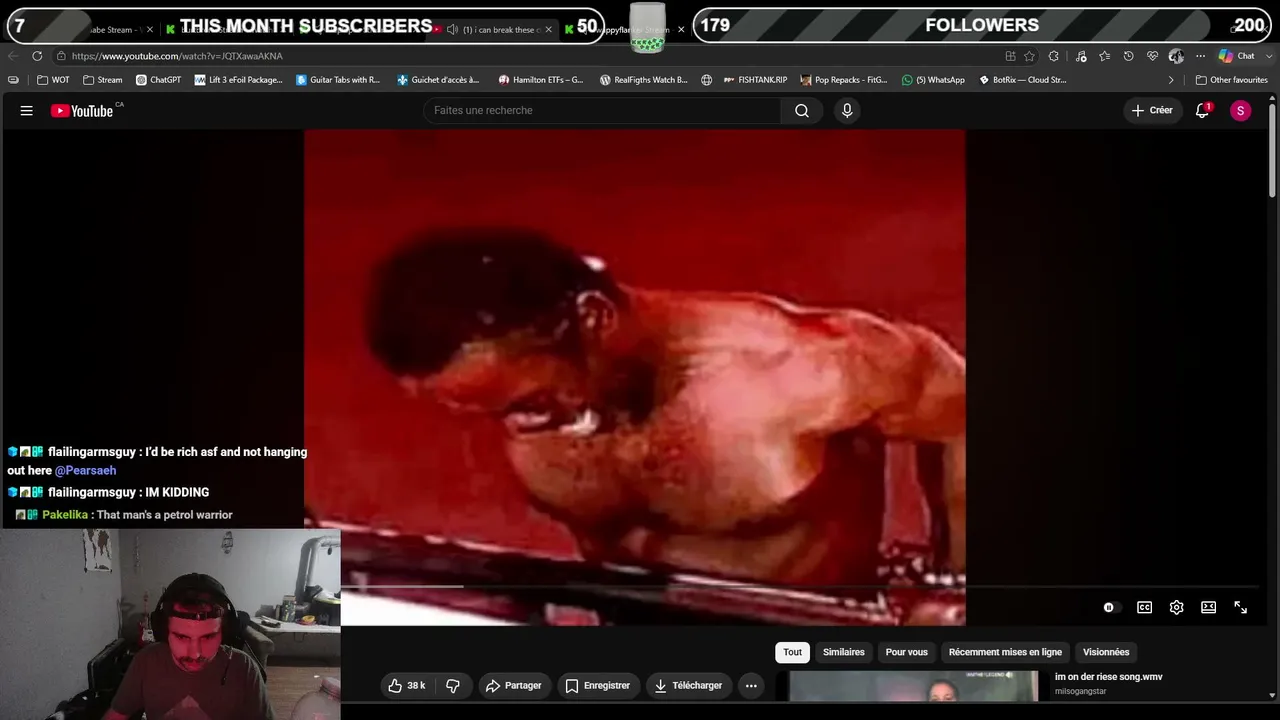Open YouTube notifications bell

[x=1202, y=111]
